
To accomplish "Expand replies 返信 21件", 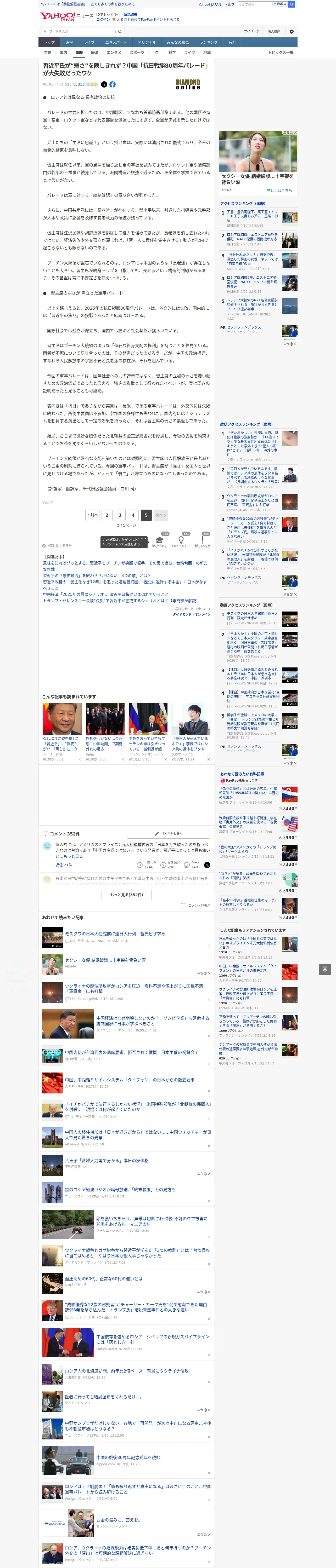I will tap(63, 865).
